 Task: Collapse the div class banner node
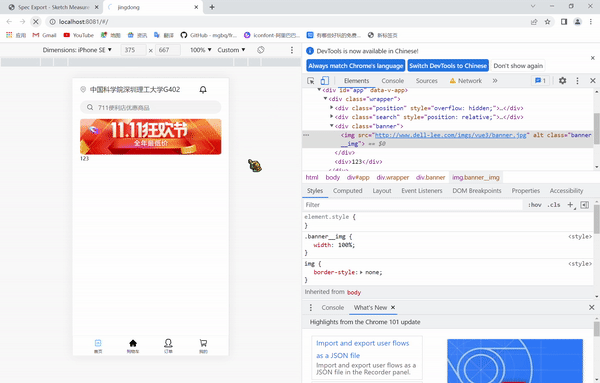tap(332, 125)
